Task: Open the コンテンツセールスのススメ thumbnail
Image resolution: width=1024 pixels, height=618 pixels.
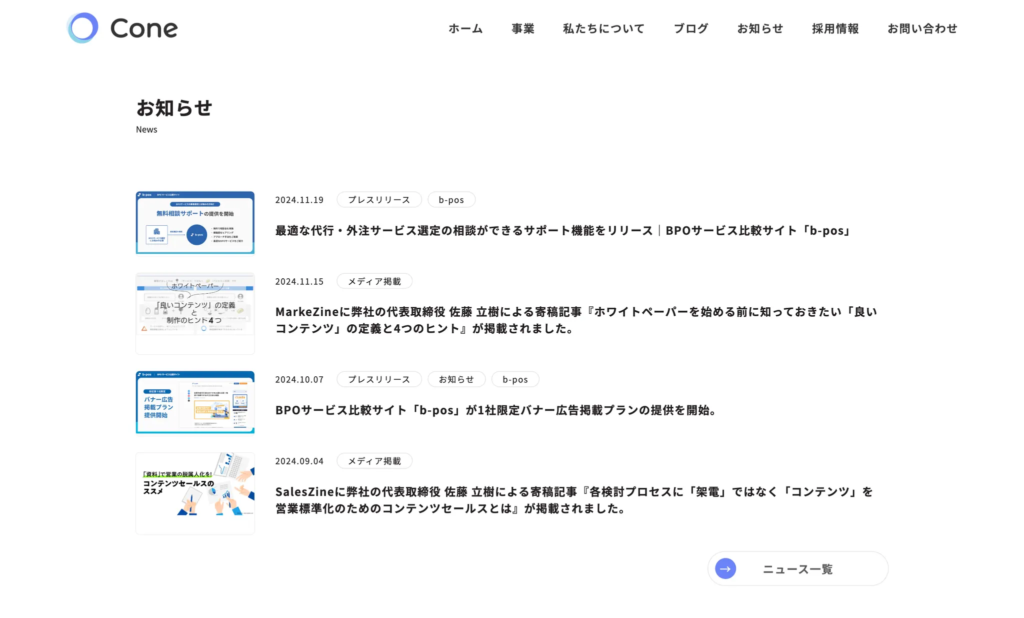Action: pos(195,493)
